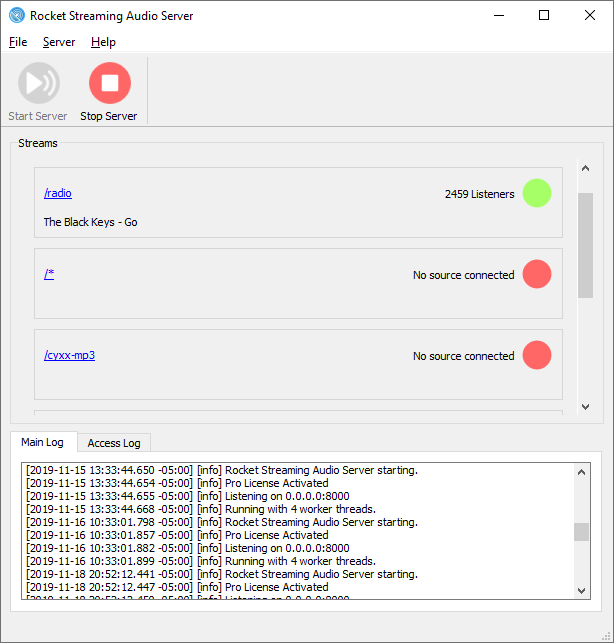Open the /cyxx-mp3 stream link
This screenshot has height=643, width=614.
tap(69, 355)
